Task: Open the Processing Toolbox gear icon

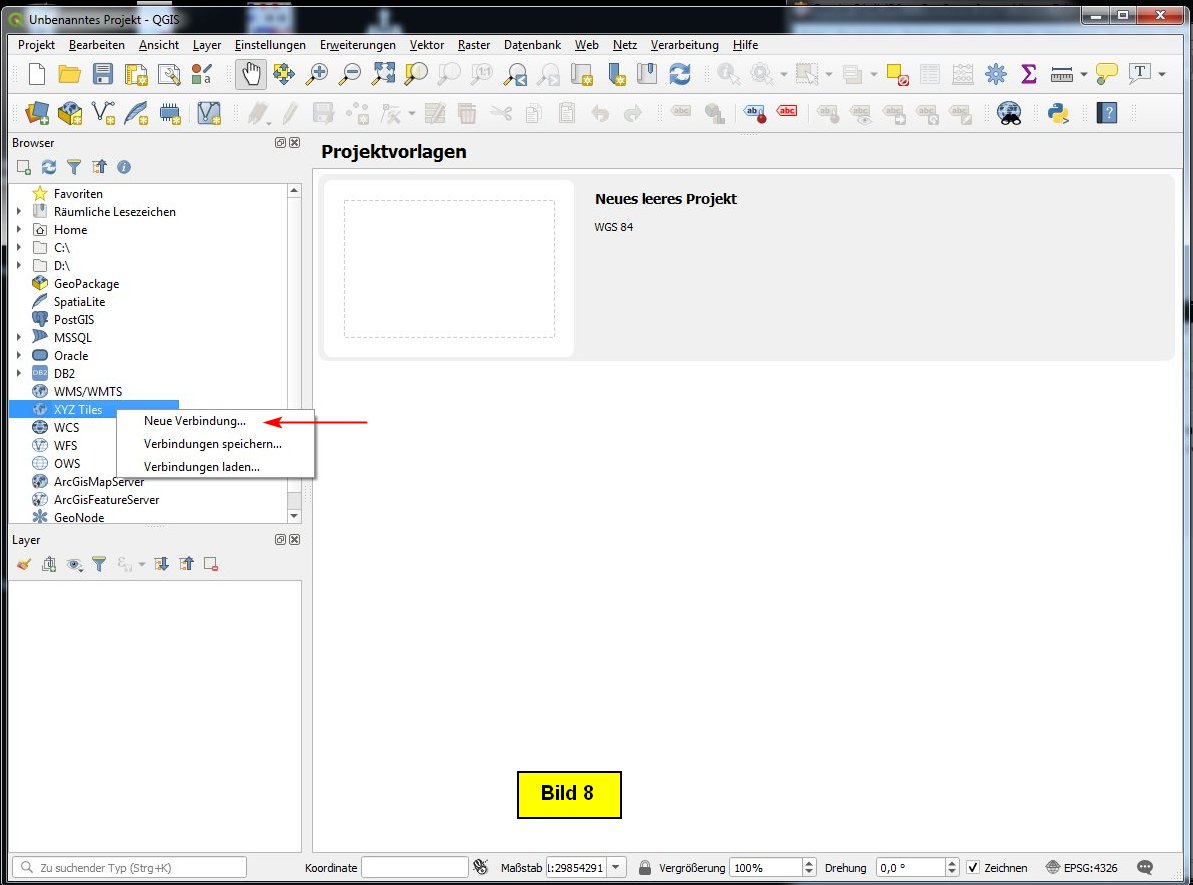Action: (995, 74)
